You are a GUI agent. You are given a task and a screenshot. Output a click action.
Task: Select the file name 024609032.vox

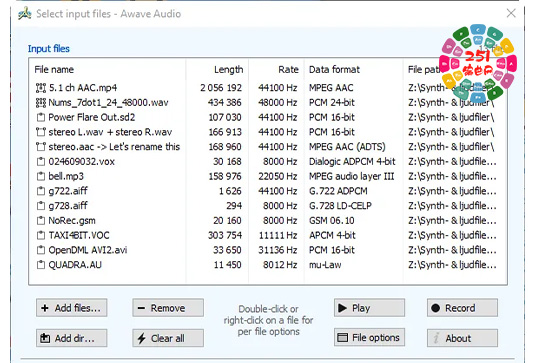click(82, 161)
